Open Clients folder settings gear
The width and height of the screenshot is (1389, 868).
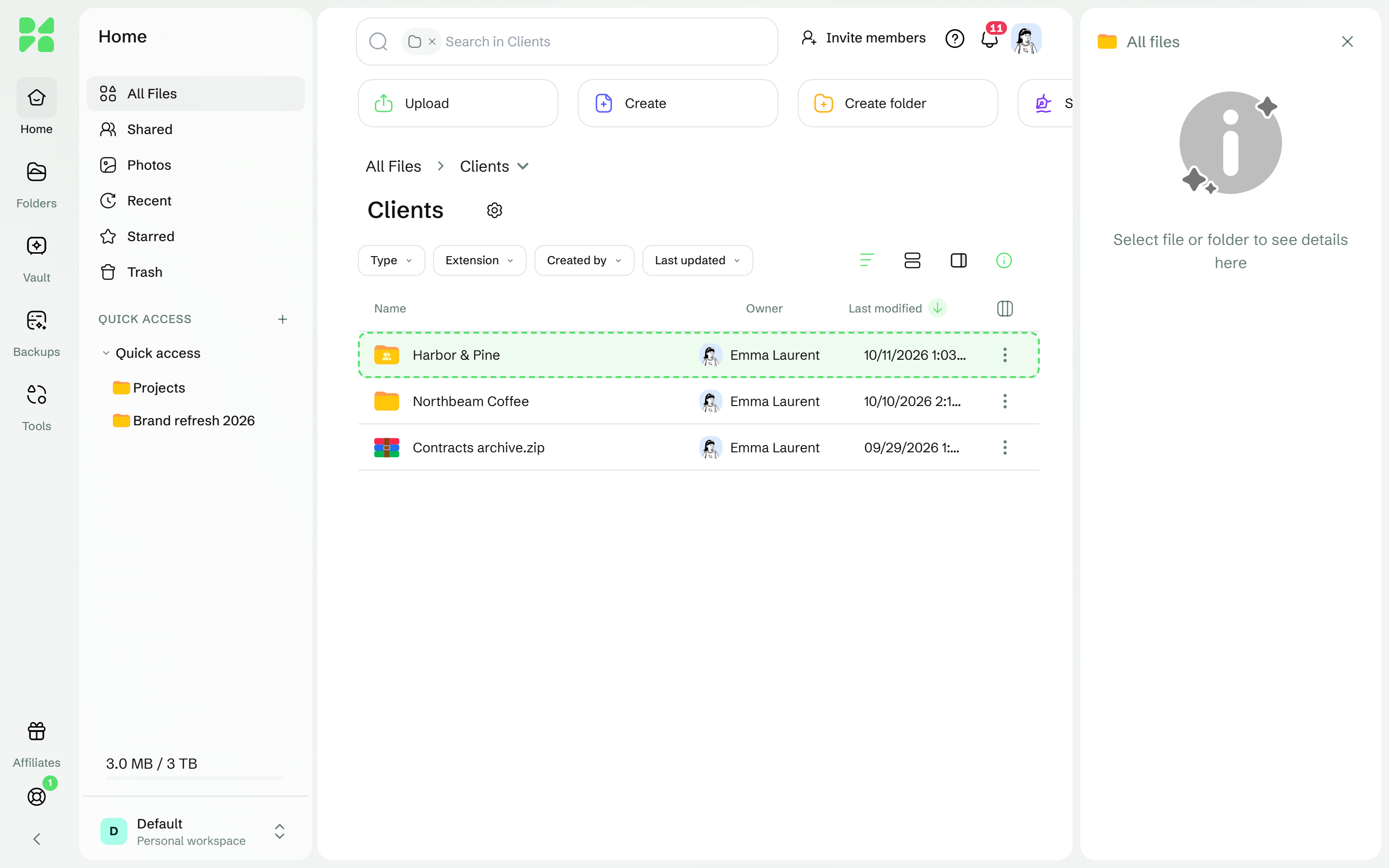coord(494,210)
